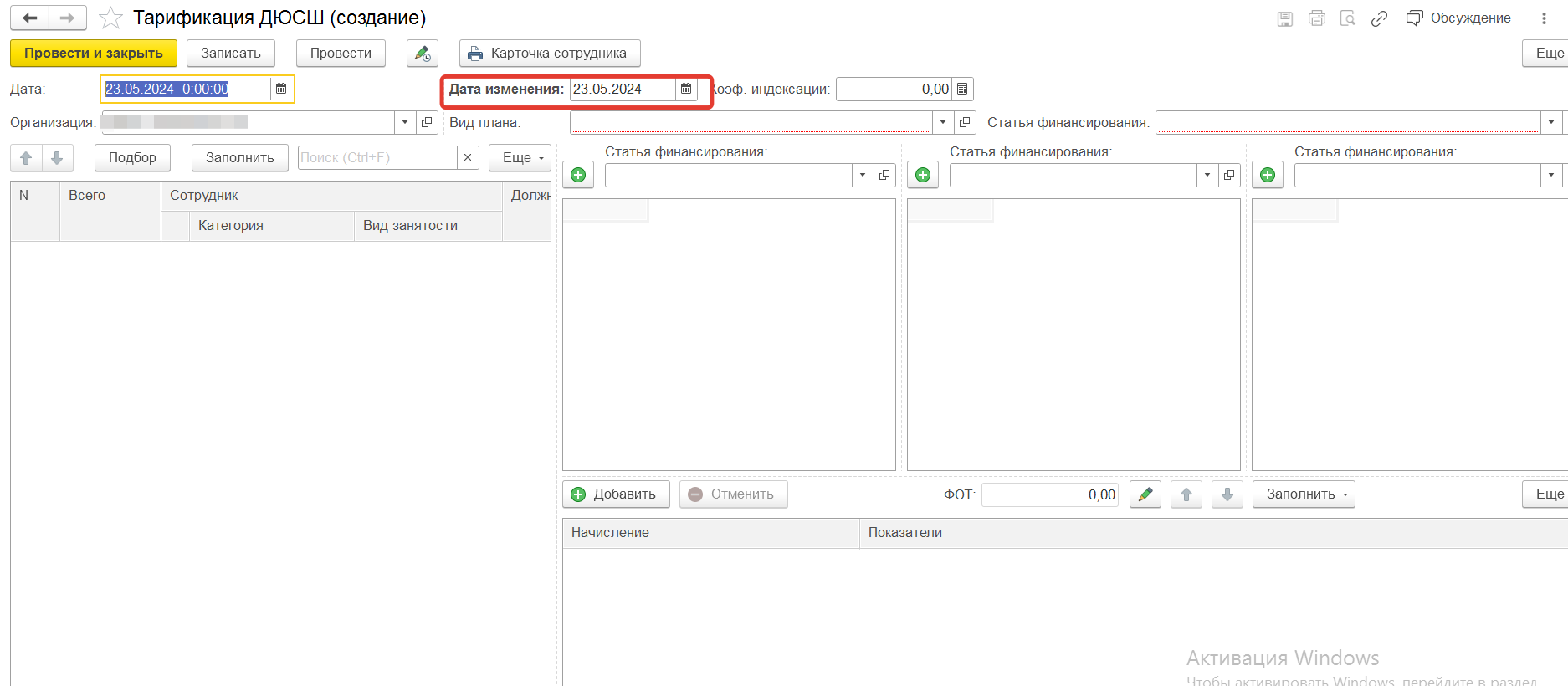The width and height of the screenshot is (1568, 686).
Task: Expand the Вид плана dropdown
Action: click(x=943, y=122)
